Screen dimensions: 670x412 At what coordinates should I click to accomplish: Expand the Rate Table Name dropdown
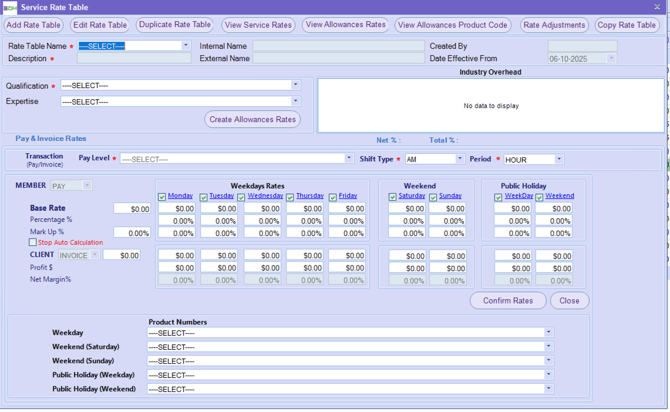[x=185, y=46]
